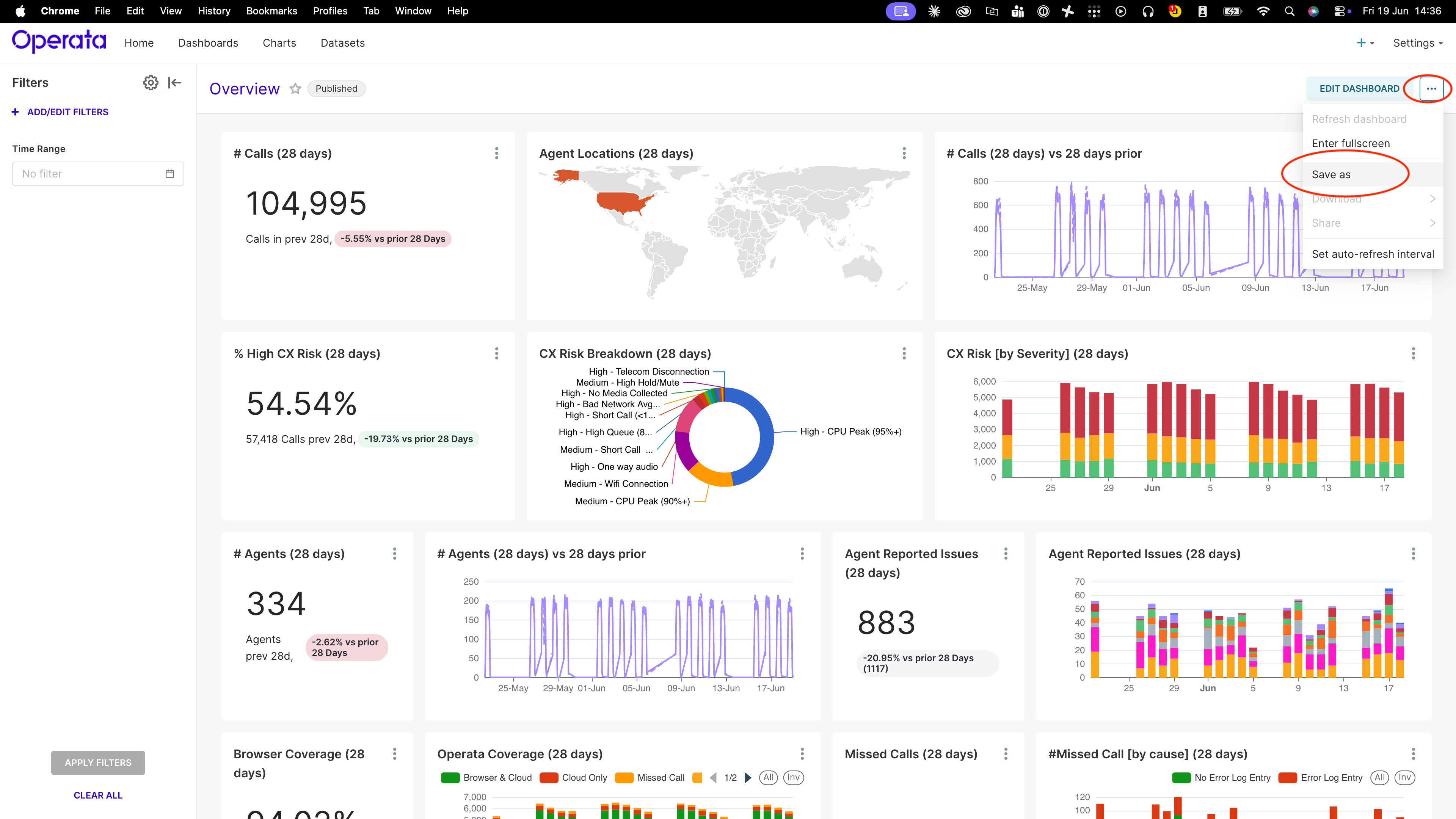The height and width of the screenshot is (819, 1456).
Task: Go to the Home navigation tab
Action: (139, 43)
